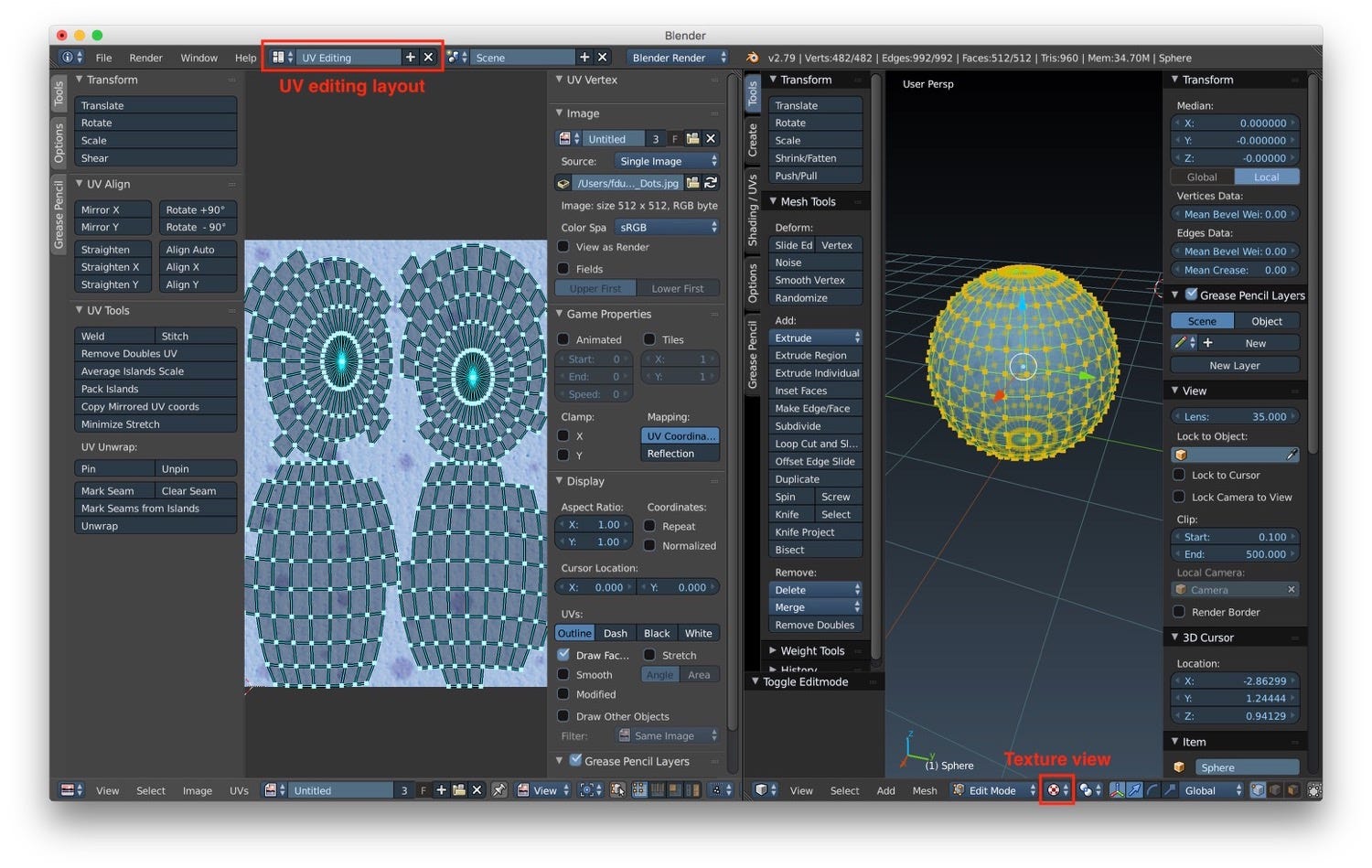Expand the Weight Tools panel
The image size is (1372, 868).
point(812,650)
